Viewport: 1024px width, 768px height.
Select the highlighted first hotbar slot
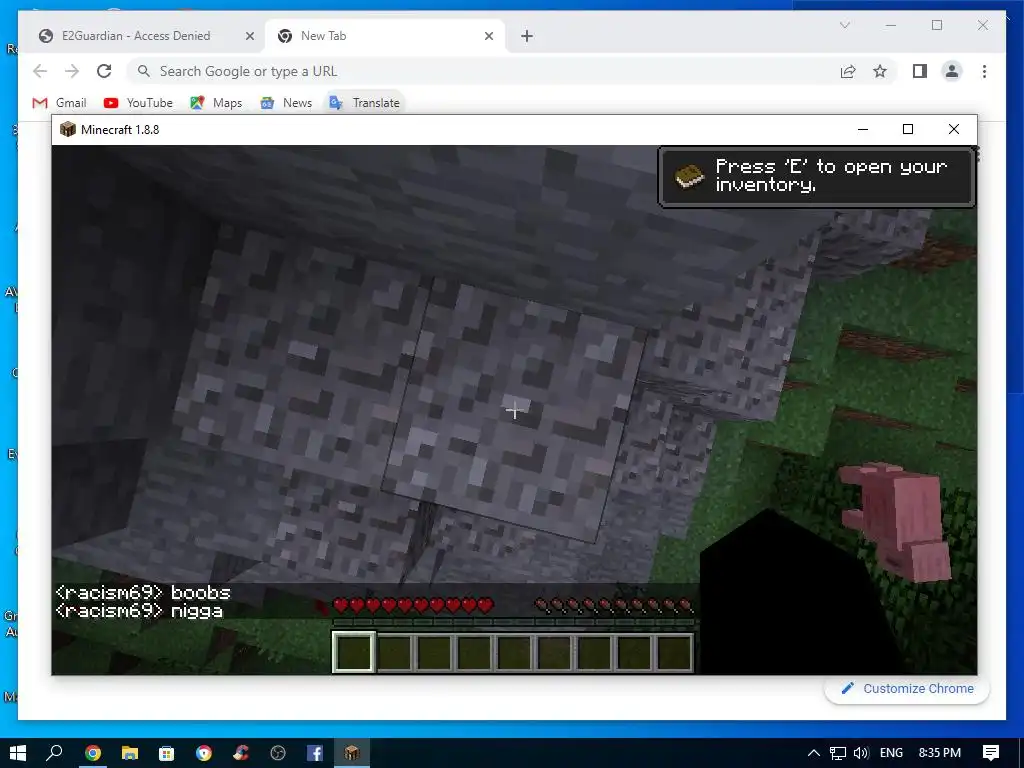[353, 652]
